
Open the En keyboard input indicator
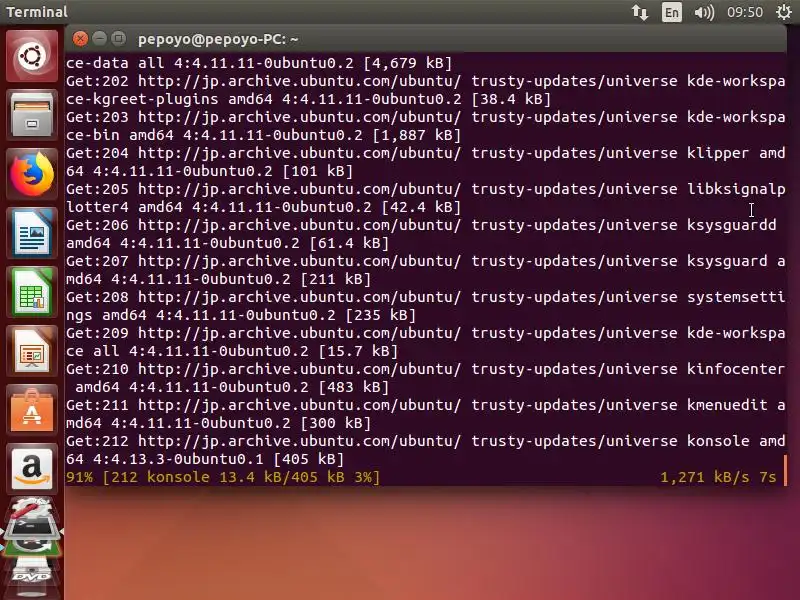click(671, 12)
